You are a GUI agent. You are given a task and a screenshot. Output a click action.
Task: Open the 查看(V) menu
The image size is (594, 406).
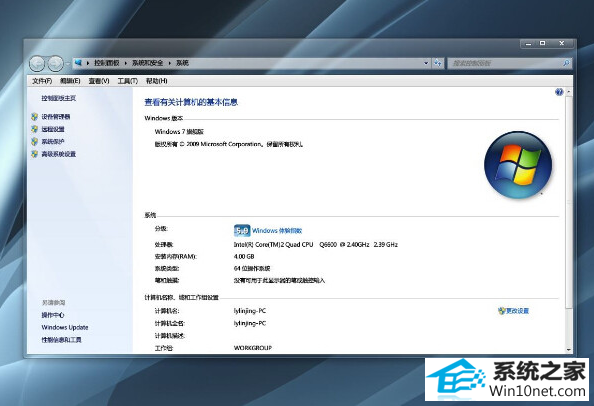point(99,81)
